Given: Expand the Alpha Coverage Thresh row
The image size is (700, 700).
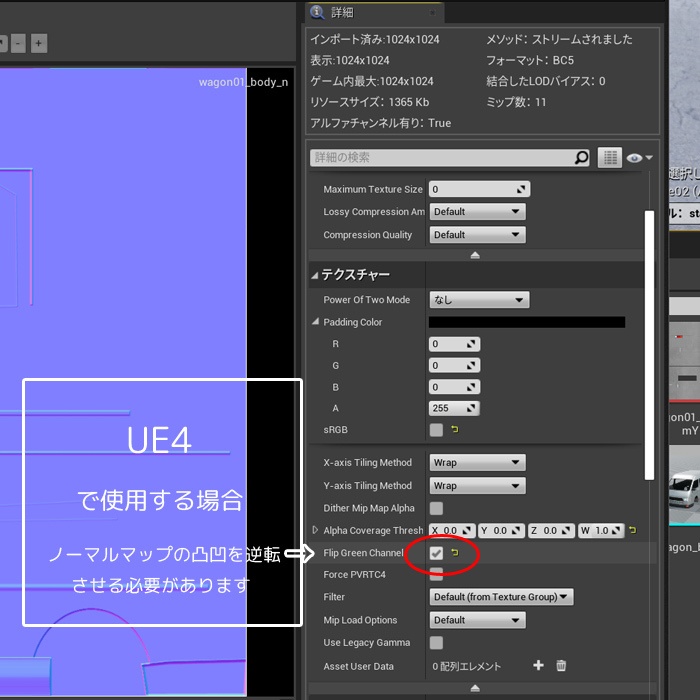Looking at the screenshot, I should [x=315, y=530].
